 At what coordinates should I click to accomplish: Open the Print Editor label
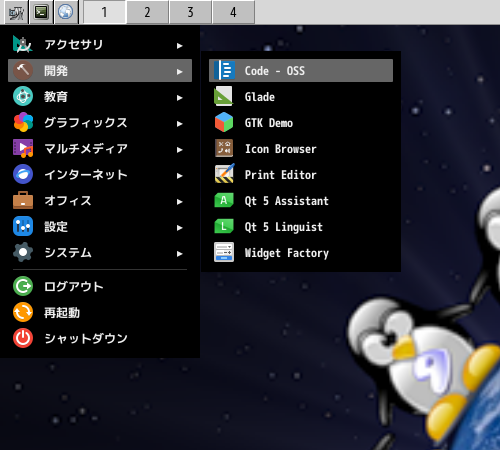(x=281, y=175)
